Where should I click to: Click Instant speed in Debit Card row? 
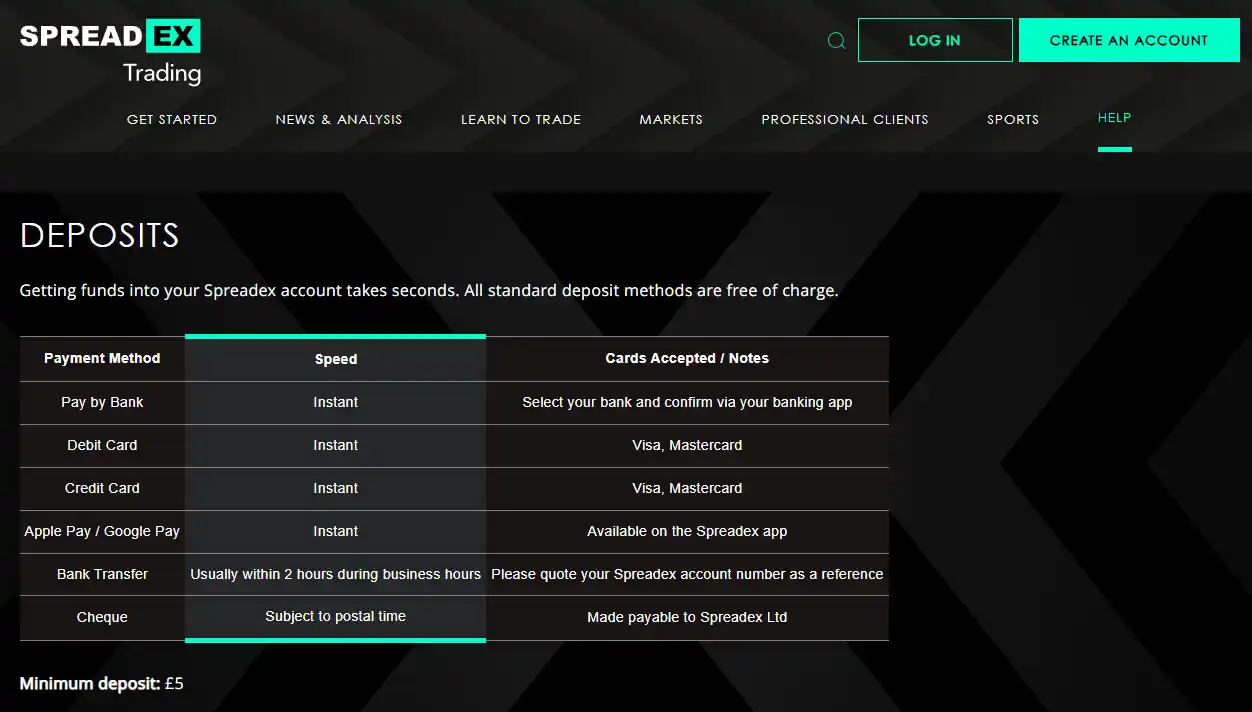point(336,445)
